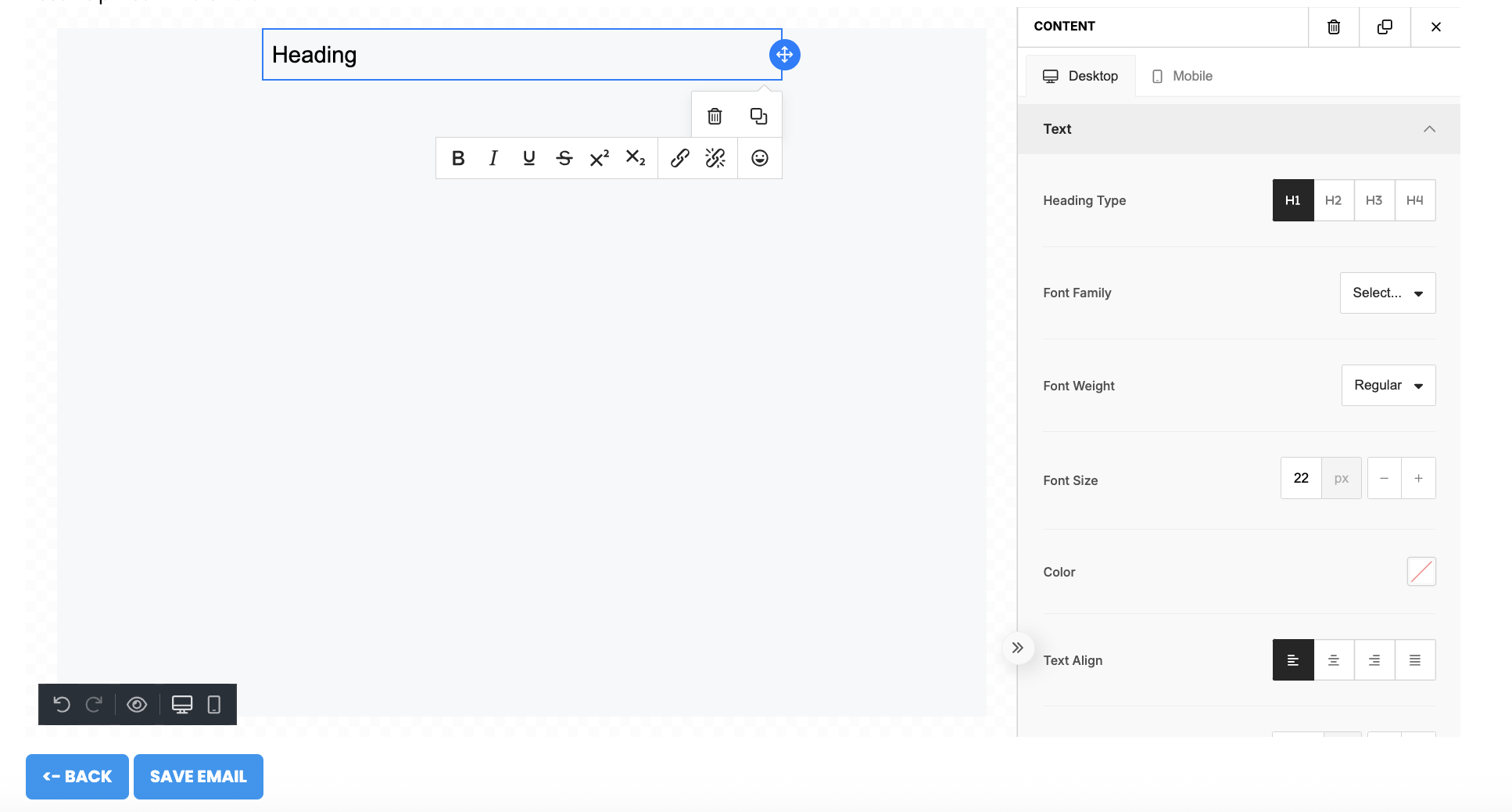Switch to the Mobile tab
This screenshot has height=812, width=1512.
click(x=1182, y=76)
